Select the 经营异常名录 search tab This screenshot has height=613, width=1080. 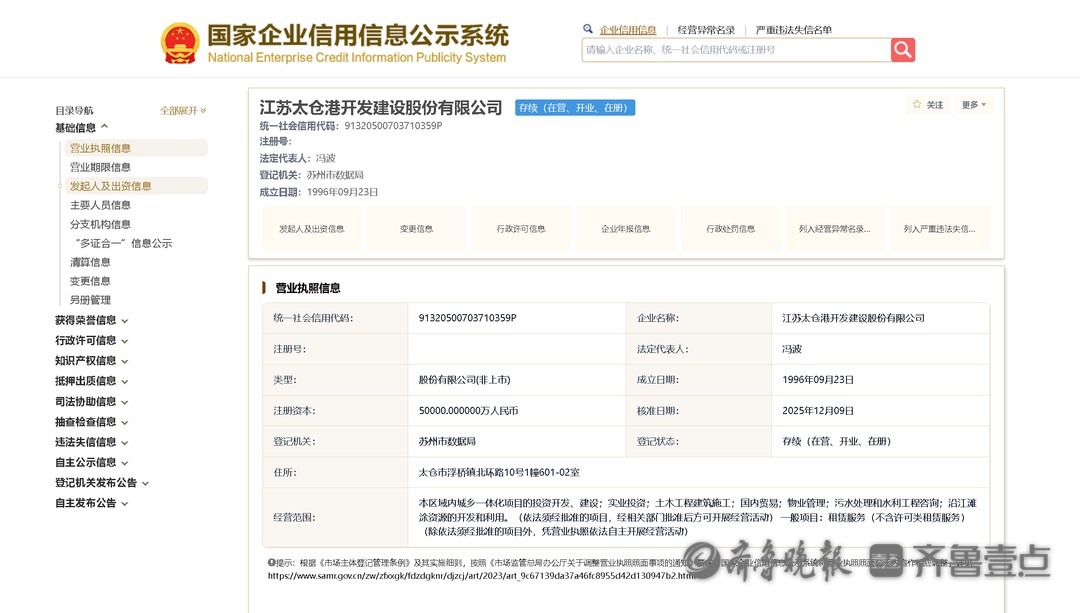pyautogui.click(x=706, y=30)
